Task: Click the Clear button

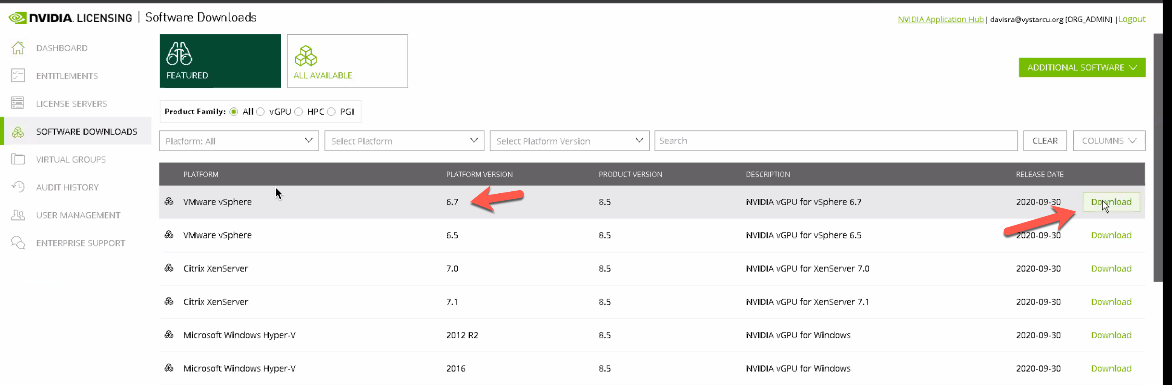Action: tap(1045, 141)
